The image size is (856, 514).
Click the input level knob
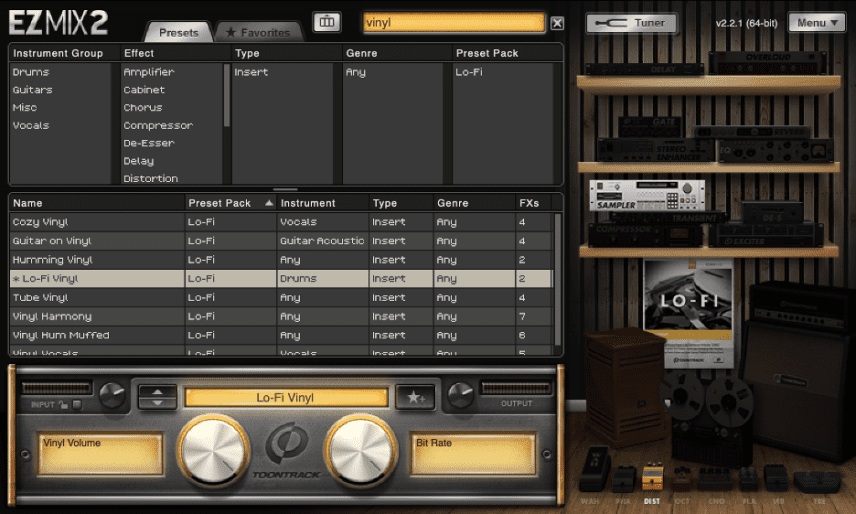point(112,396)
